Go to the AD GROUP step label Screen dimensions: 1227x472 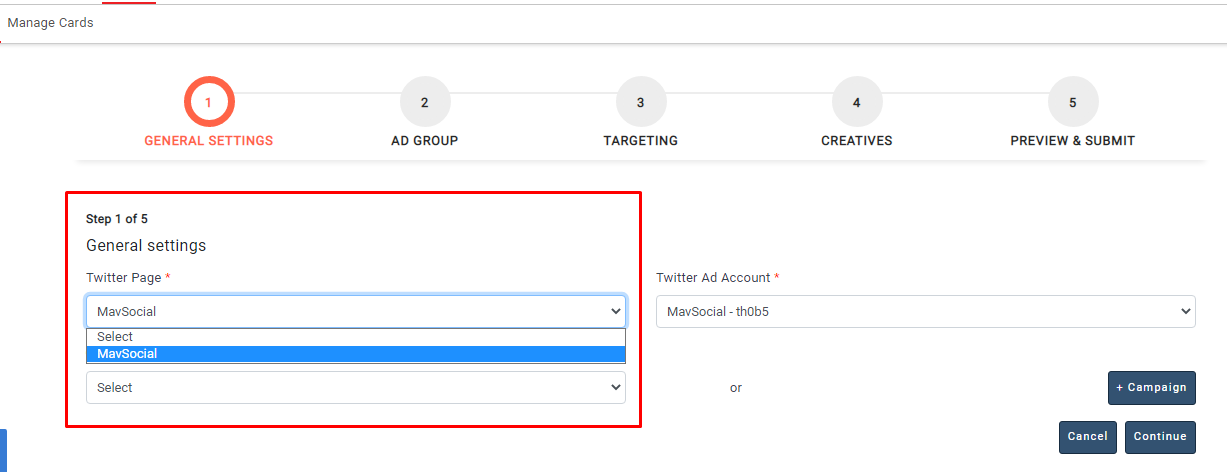pyautogui.click(x=424, y=141)
